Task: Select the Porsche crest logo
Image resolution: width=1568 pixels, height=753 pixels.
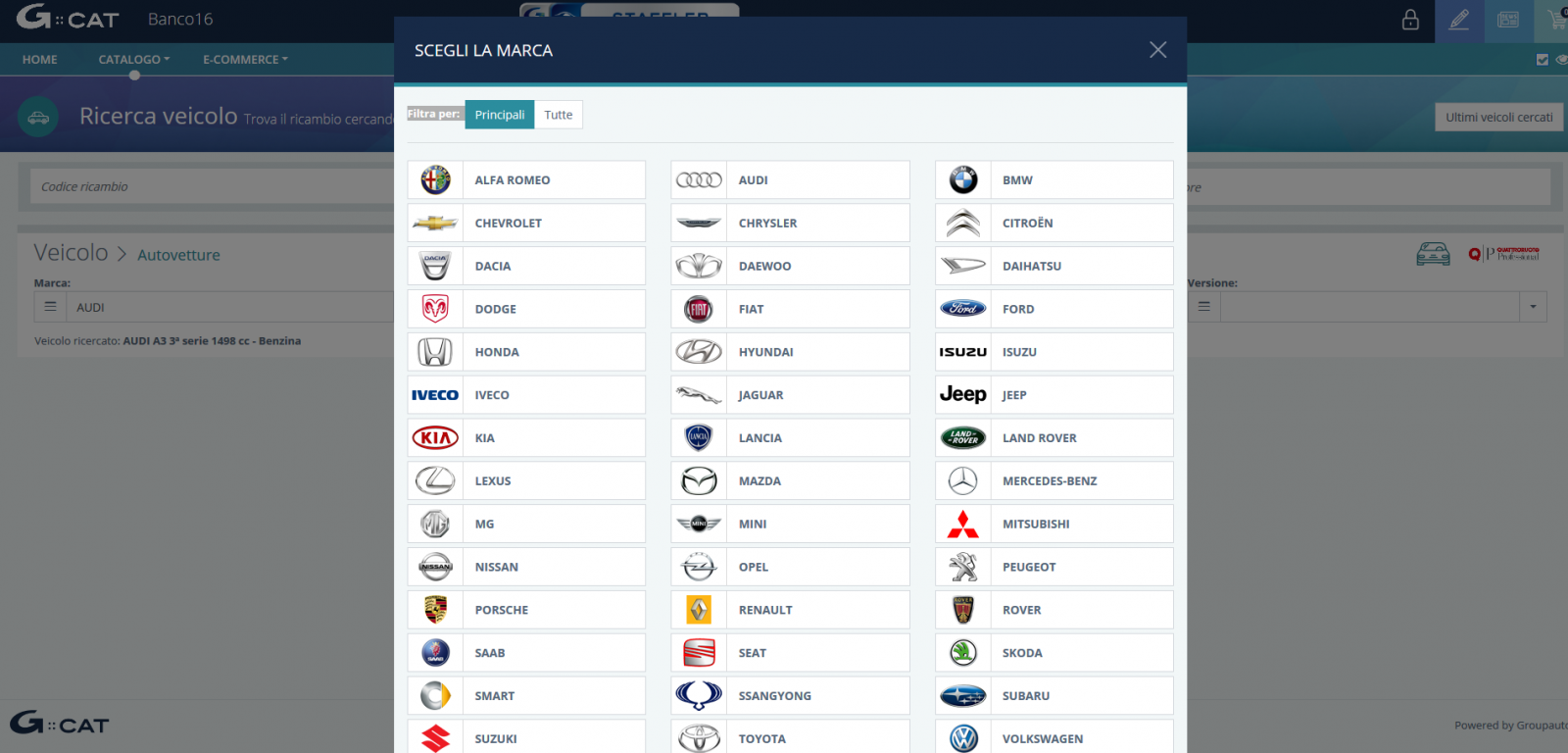Action: point(435,610)
